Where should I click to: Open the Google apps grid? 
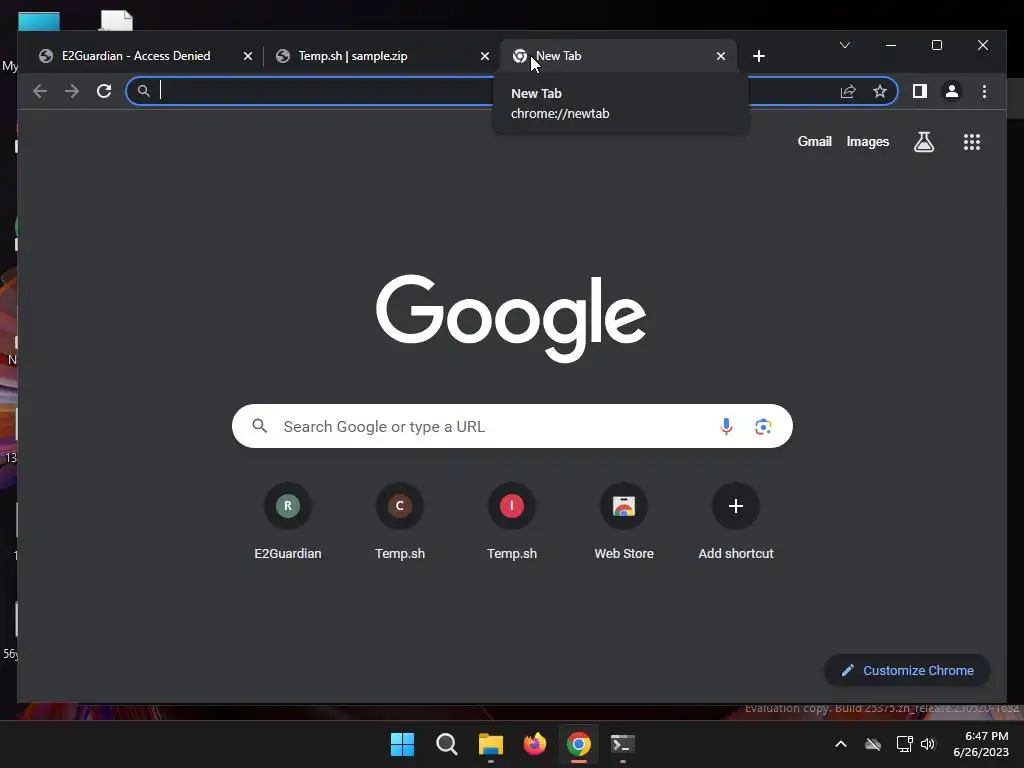[972, 142]
